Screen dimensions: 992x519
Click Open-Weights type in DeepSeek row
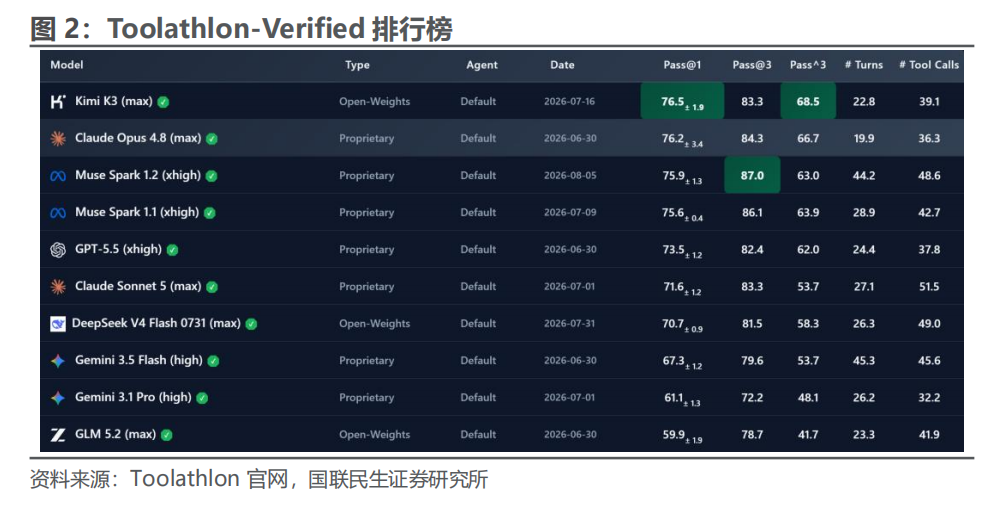375,323
